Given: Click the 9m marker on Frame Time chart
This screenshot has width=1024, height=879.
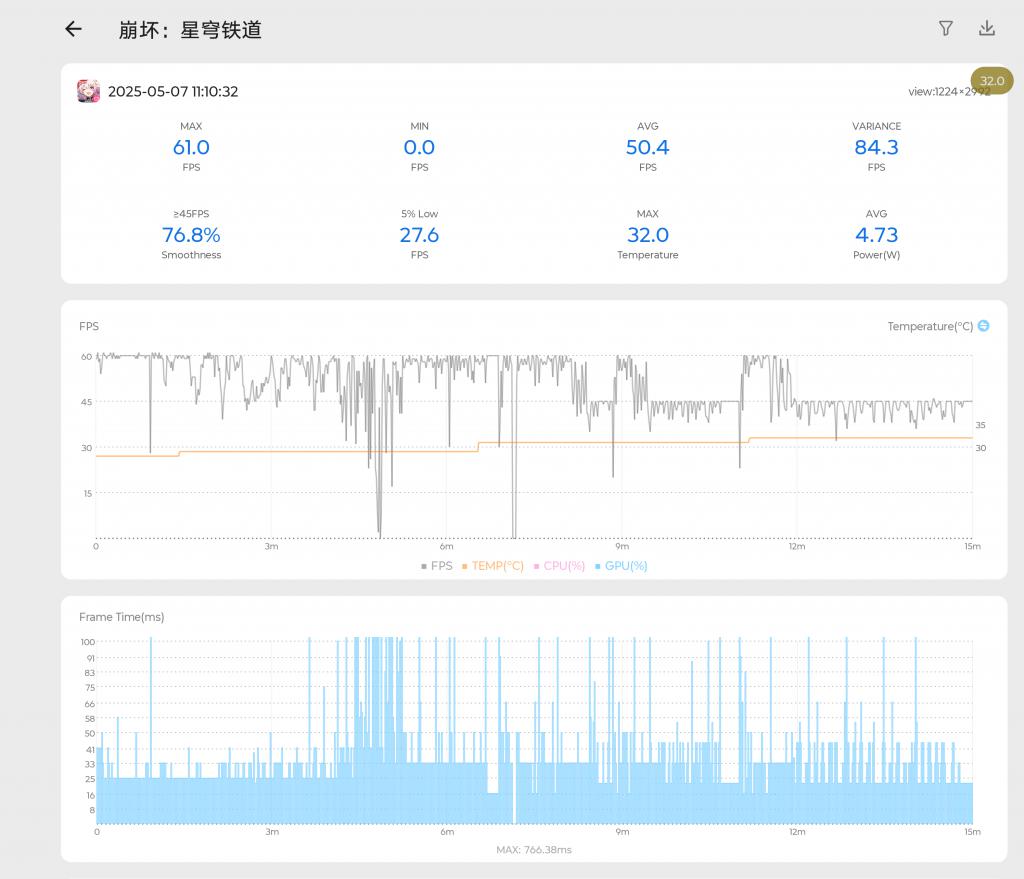Looking at the screenshot, I should click(x=622, y=831).
